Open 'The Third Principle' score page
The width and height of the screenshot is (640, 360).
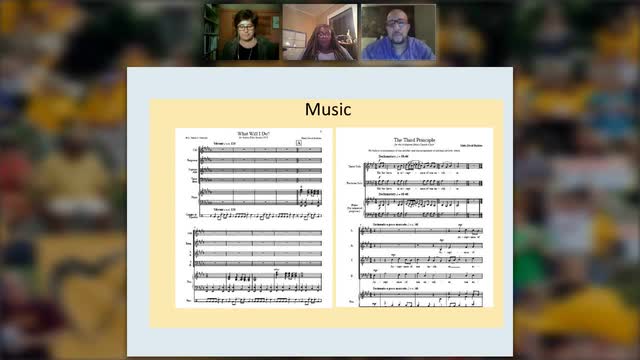(414, 218)
